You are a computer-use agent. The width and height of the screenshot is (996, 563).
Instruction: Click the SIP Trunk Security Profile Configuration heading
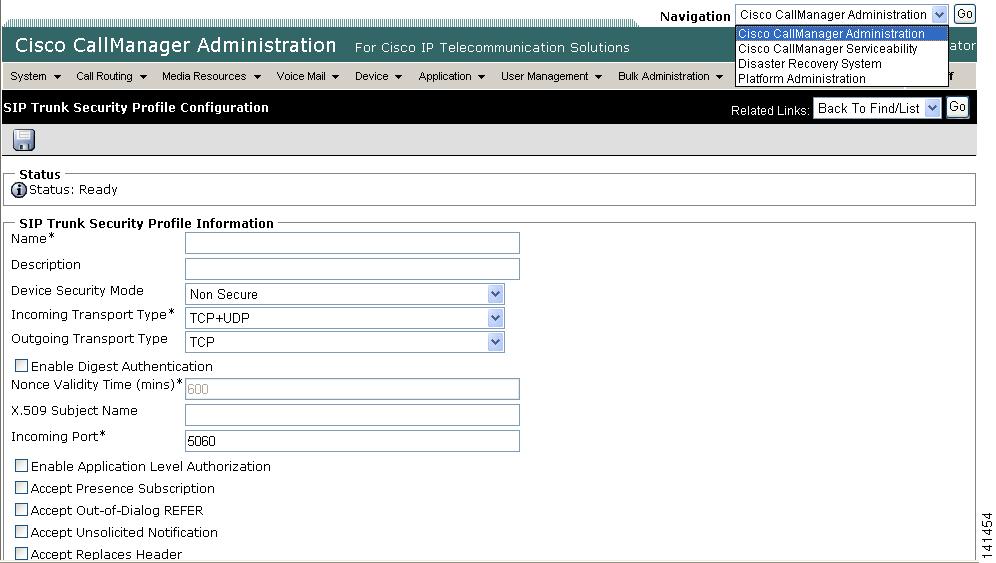coord(136,107)
